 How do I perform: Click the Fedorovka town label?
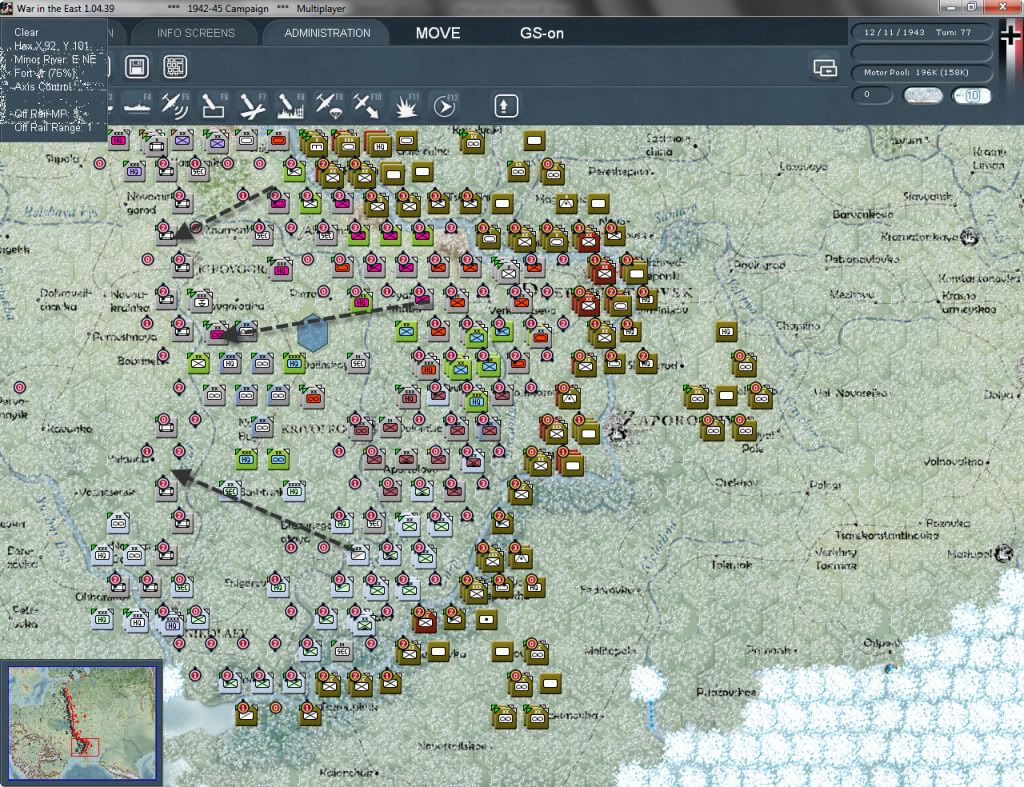(x=609, y=589)
